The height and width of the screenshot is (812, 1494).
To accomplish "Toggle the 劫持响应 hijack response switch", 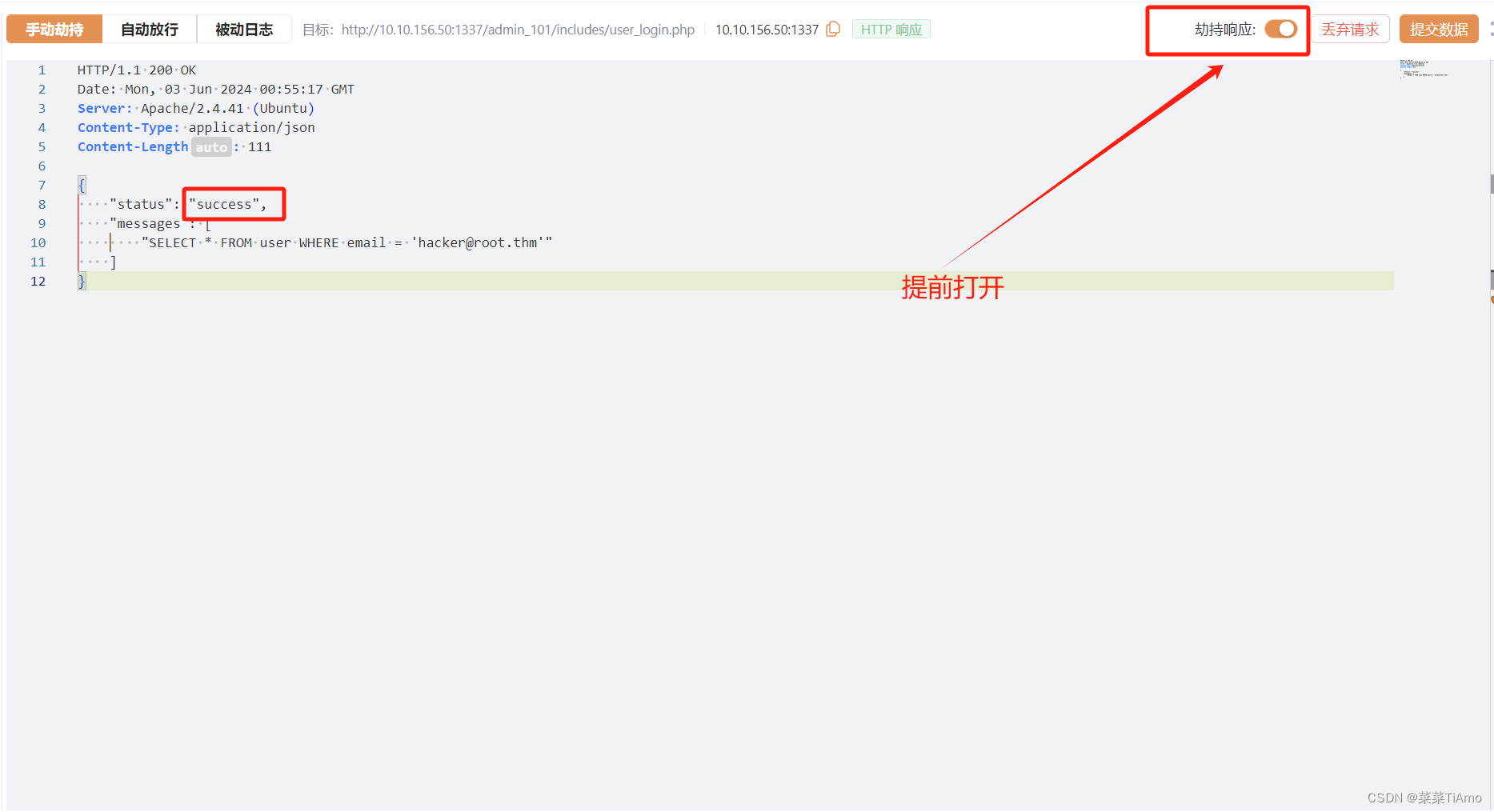I will (x=1280, y=29).
